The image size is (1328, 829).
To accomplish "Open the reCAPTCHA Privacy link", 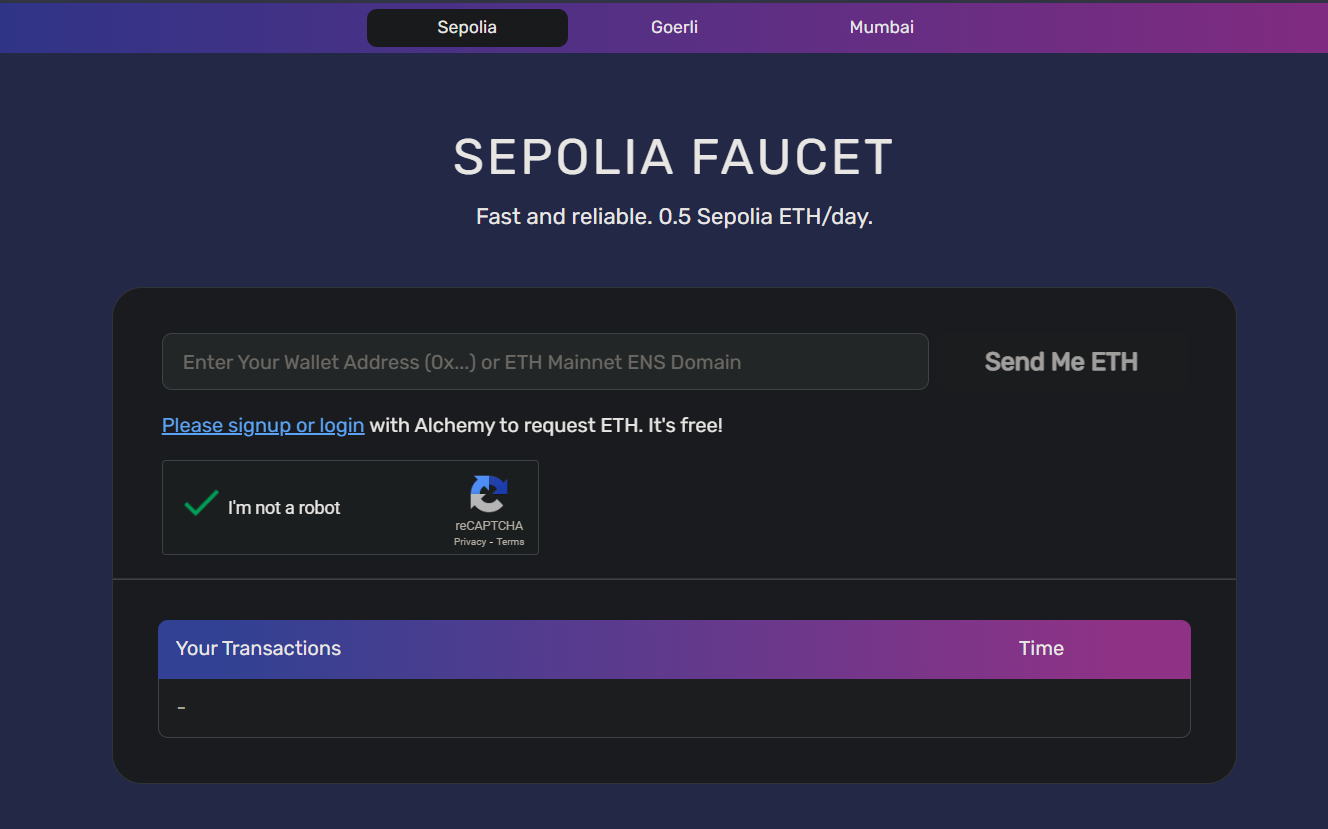I will coord(470,542).
